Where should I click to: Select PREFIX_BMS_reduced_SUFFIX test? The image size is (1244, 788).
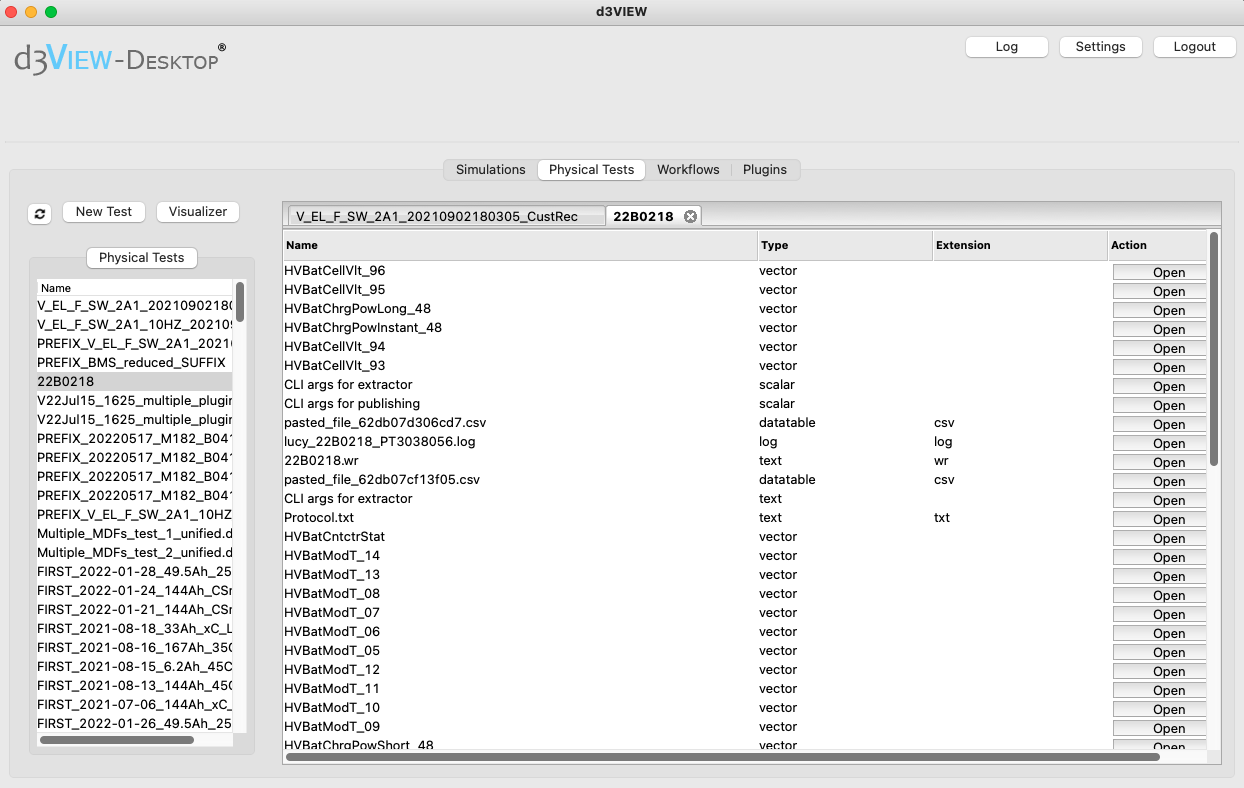click(x=135, y=362)
